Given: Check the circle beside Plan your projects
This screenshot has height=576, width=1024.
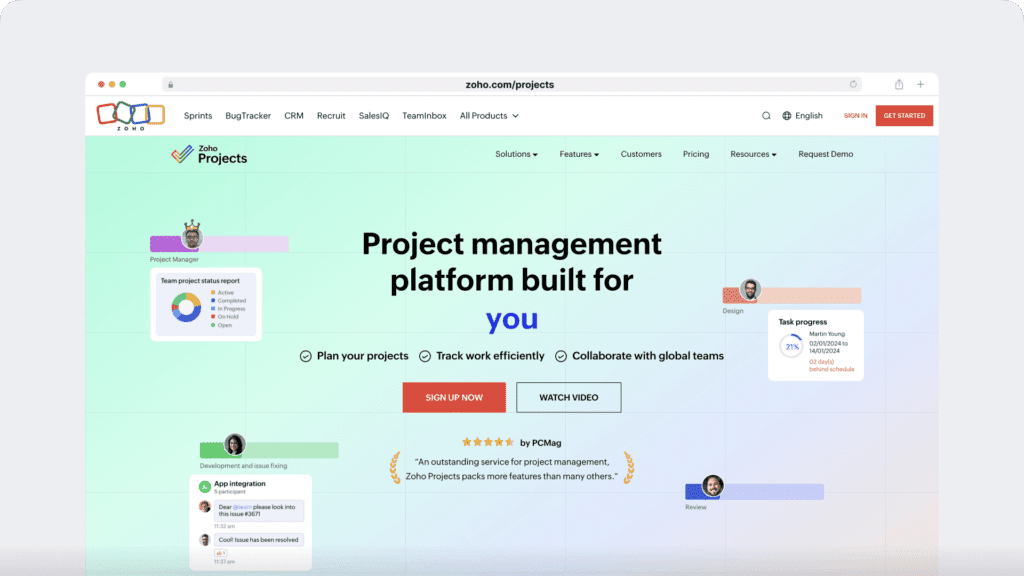Looking at the screenshot, I should pyautogui.click(x=306, y=355).
